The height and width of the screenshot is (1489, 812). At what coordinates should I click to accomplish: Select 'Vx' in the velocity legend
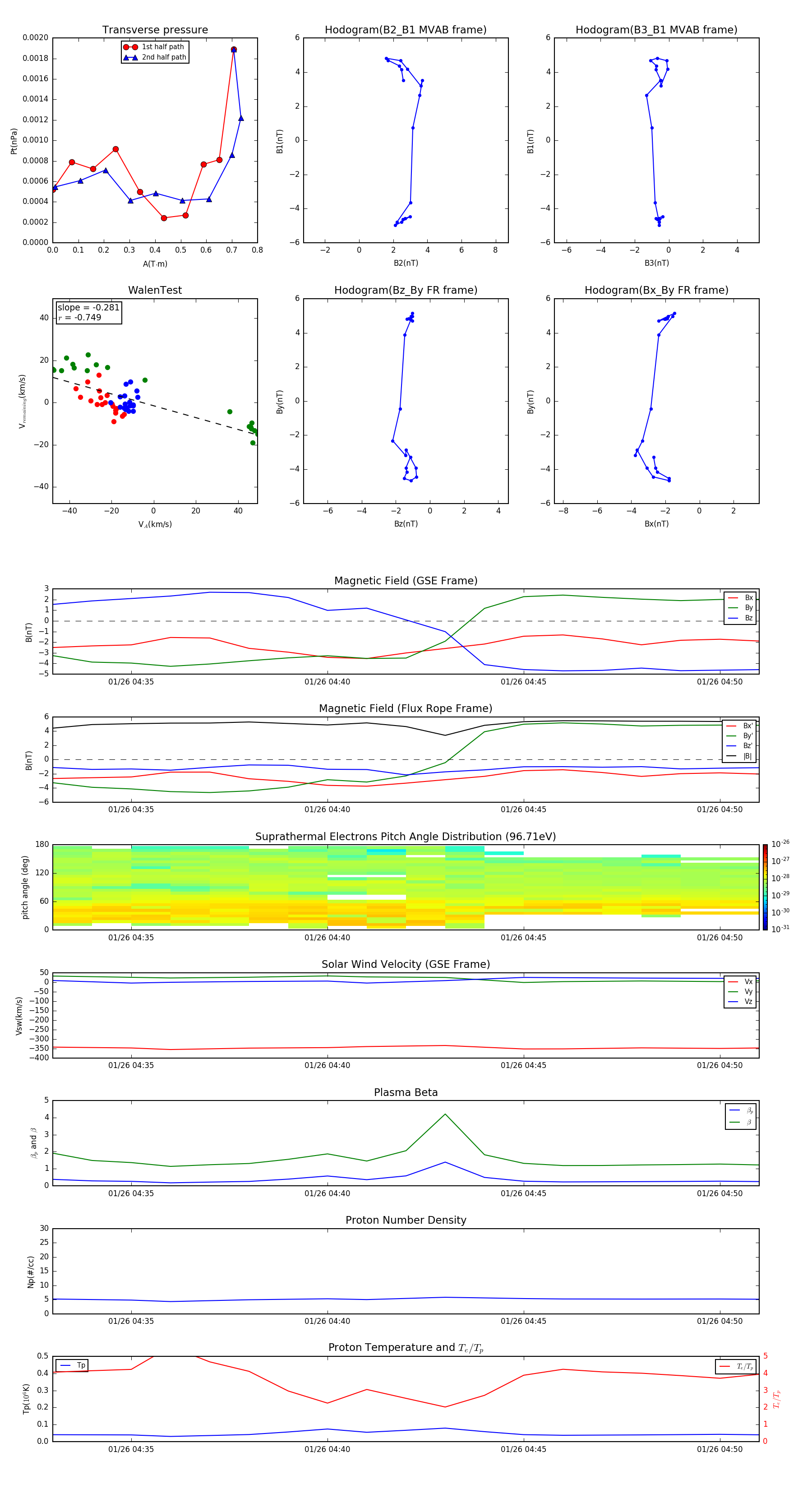click(741, 981)
